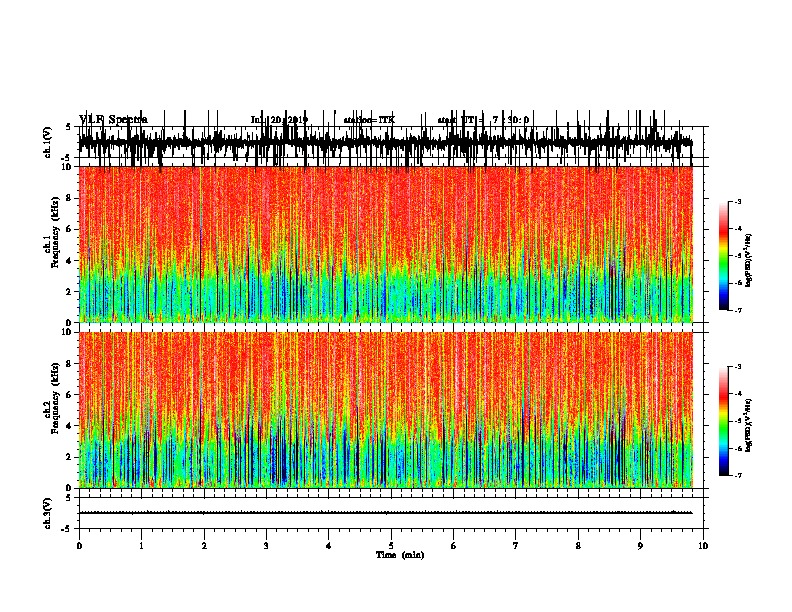Click the 6 minute time axis tick

point(454,545)
